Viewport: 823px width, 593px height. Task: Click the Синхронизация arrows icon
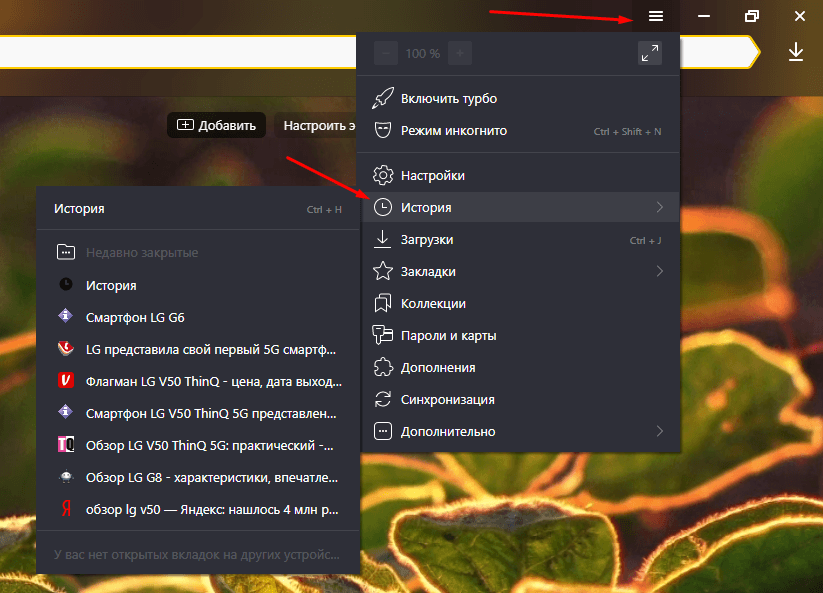[383, 399]
